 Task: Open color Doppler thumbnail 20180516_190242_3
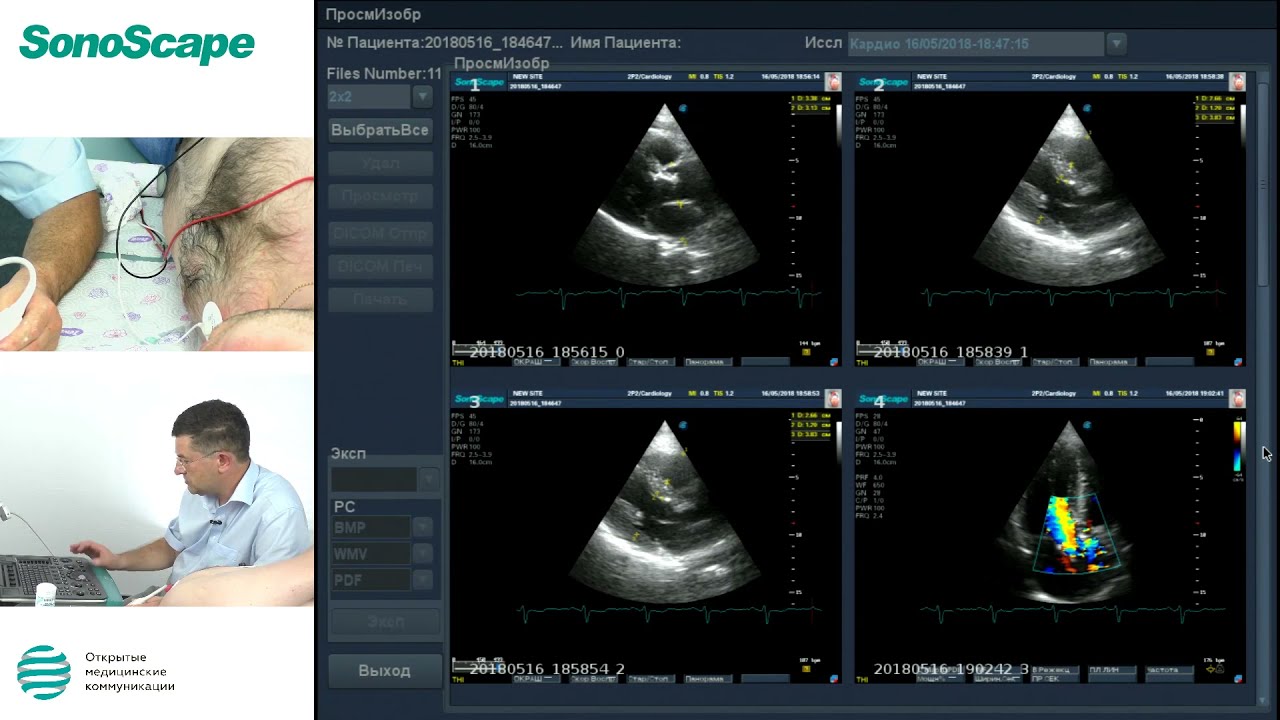pyautogui.click(x=1050, y=537)
